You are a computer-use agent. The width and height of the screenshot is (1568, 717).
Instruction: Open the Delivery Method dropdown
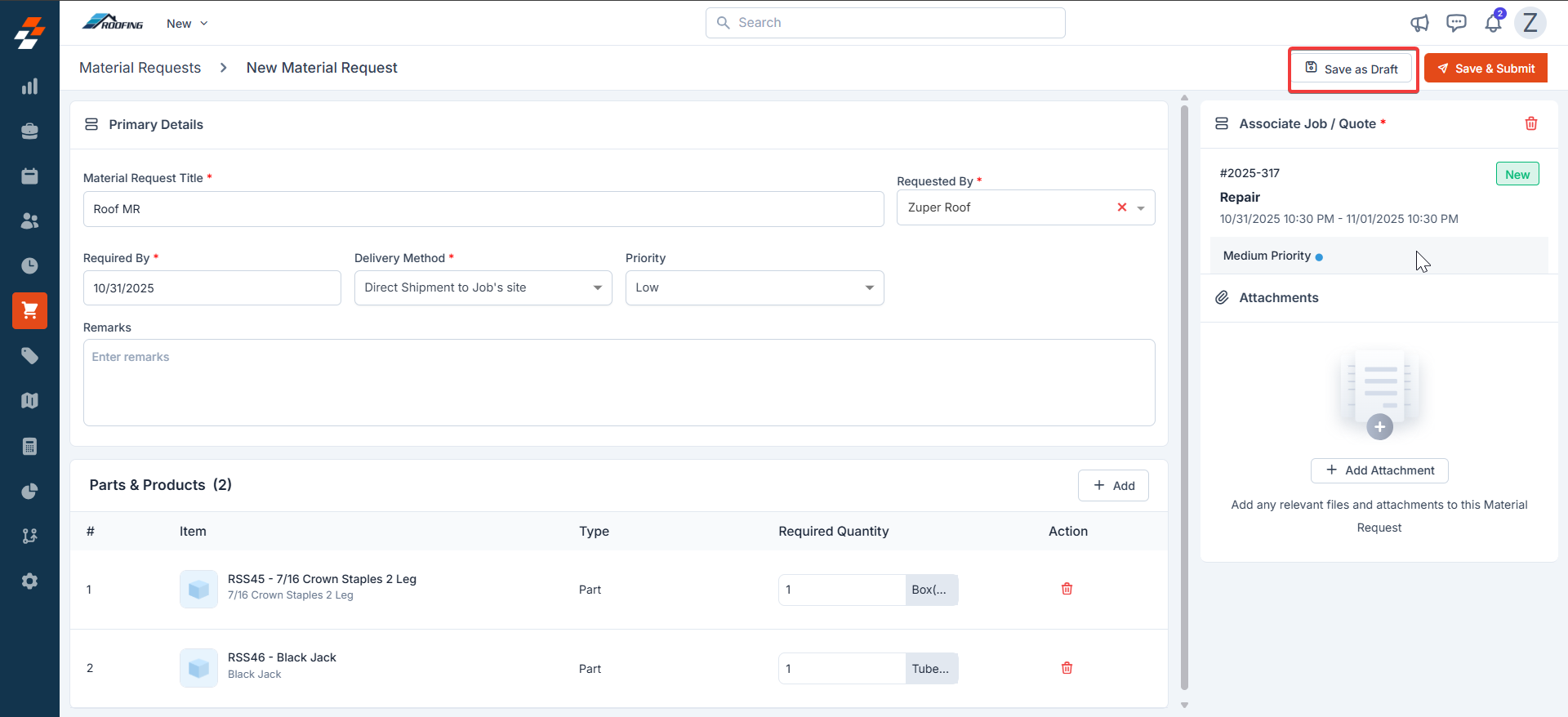[483, 287]
